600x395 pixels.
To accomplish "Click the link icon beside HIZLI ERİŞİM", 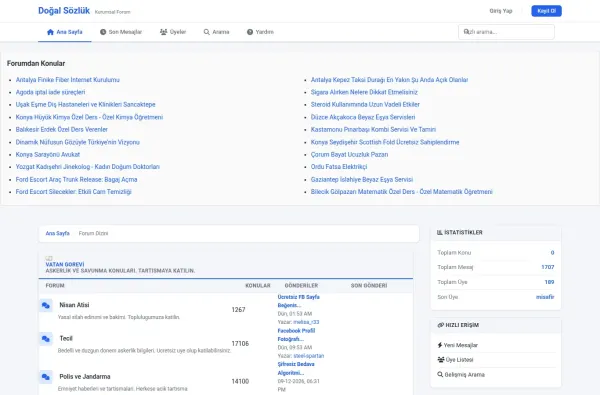I will pos(440,325).
